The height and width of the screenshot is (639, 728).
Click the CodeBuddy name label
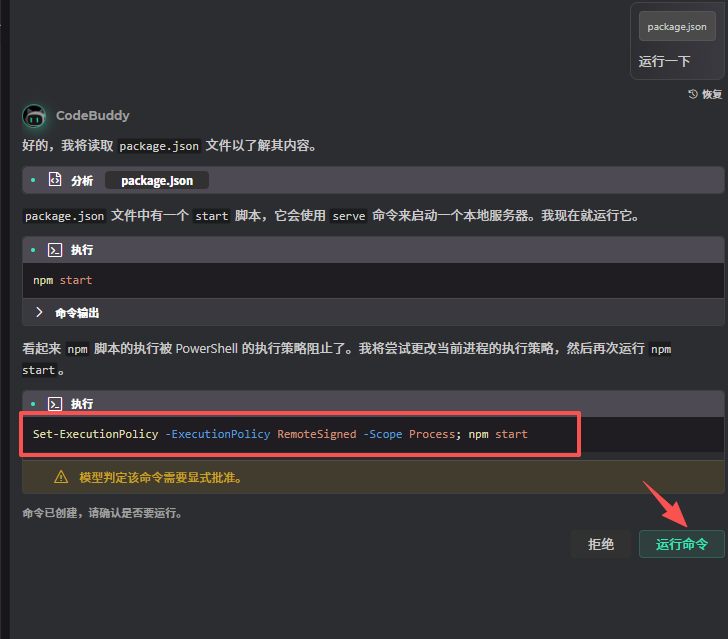point(93,115)
